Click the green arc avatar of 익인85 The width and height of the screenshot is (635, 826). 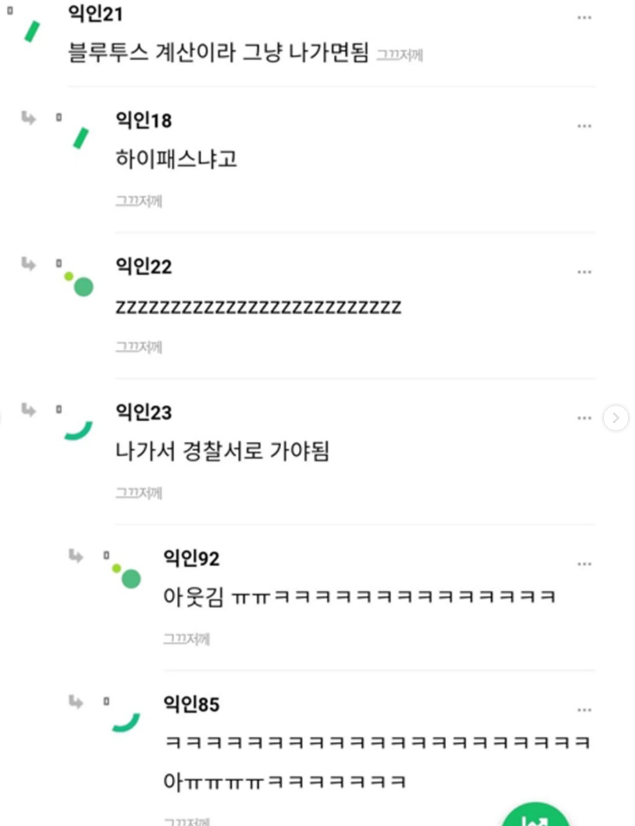coord(126,722)
